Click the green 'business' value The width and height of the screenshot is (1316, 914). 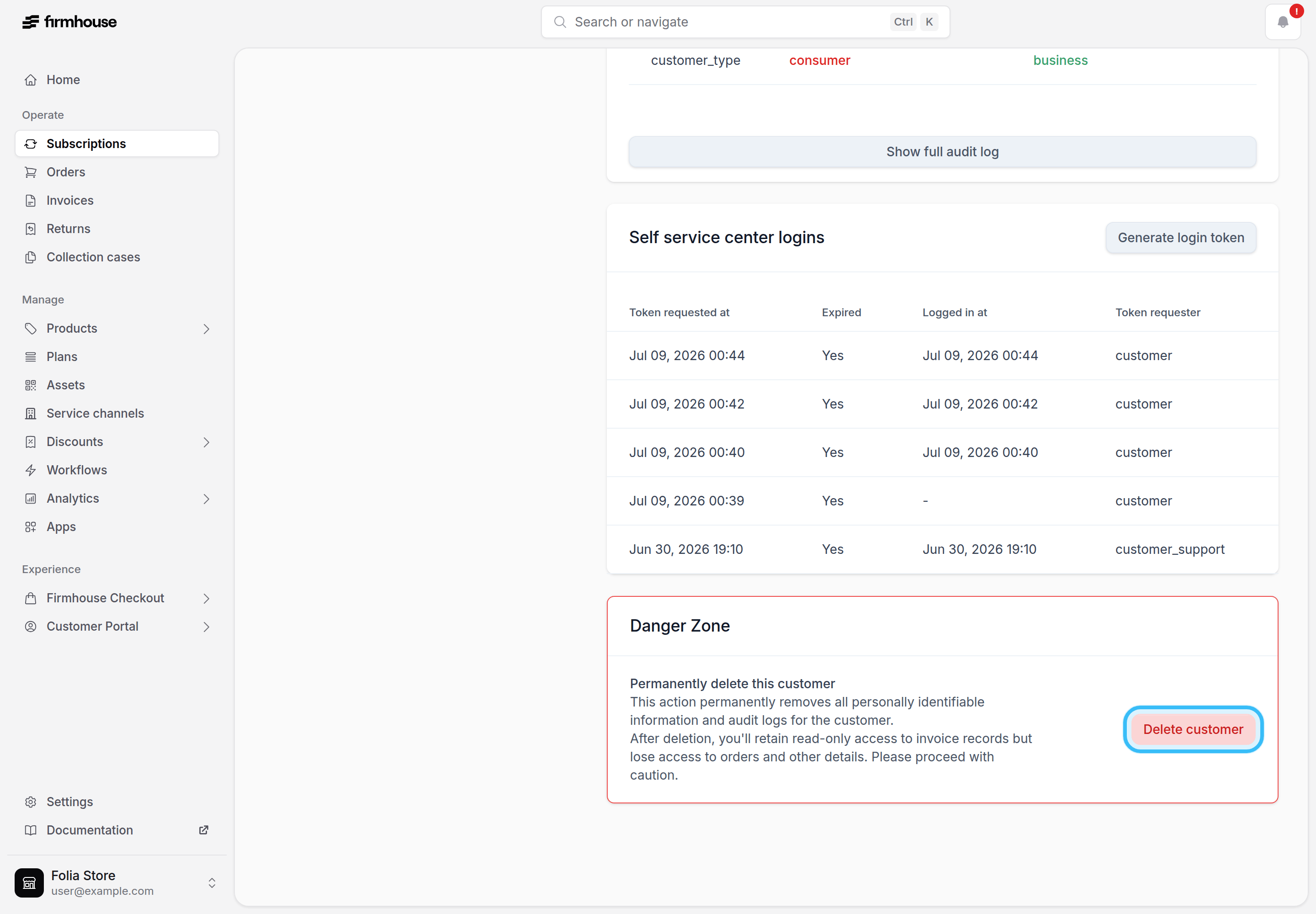pos(1060,60)
